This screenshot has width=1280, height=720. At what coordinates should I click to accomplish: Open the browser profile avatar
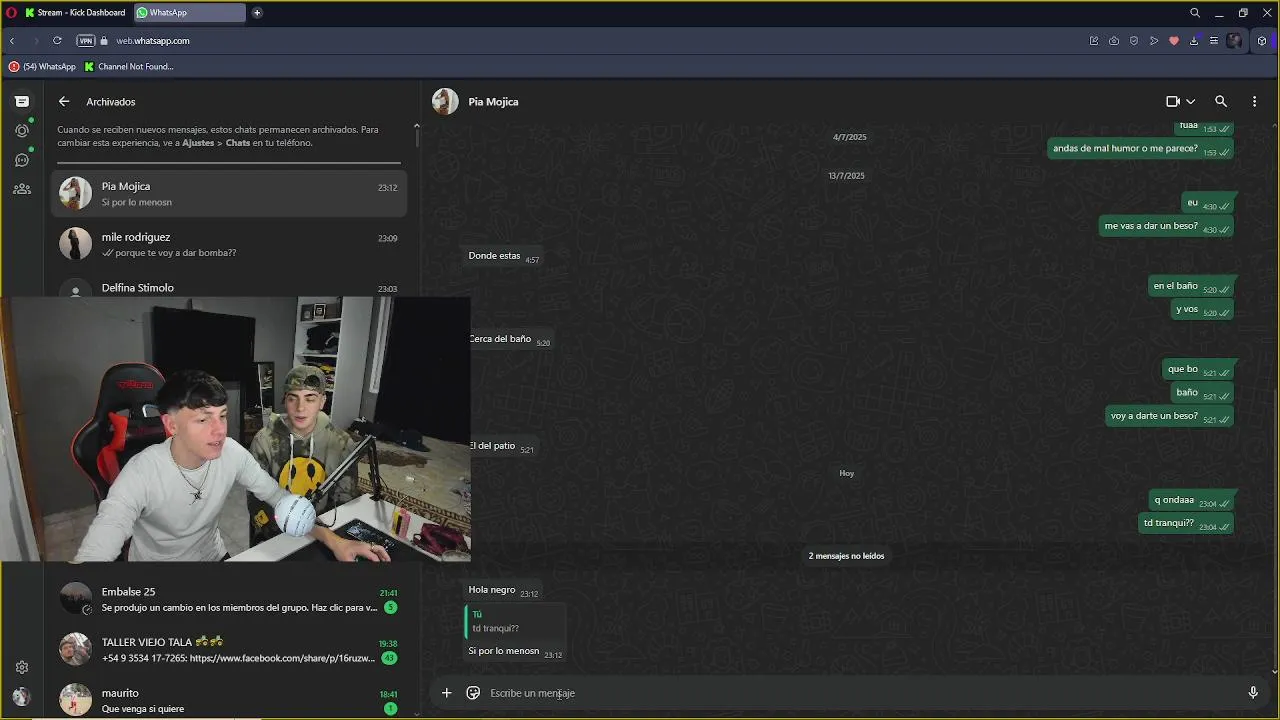click(x=1235, y=41)
